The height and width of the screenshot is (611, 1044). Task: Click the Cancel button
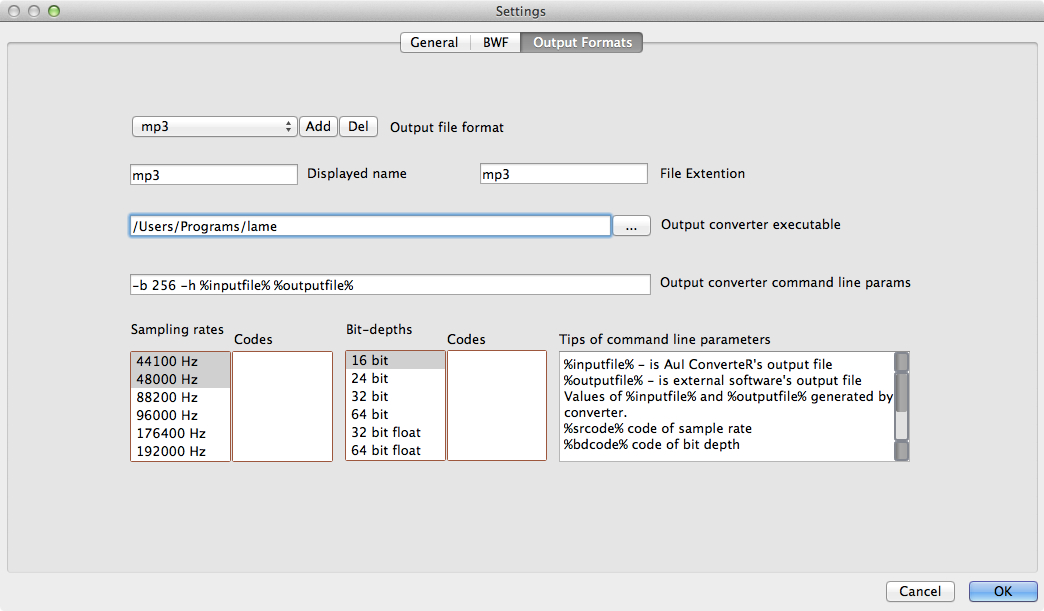(920, 591)
